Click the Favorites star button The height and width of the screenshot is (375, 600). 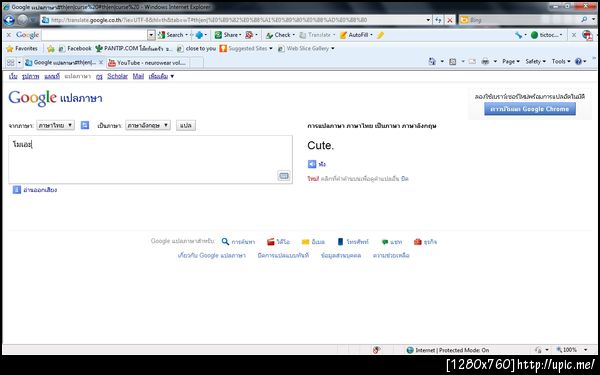click(x=22, y=49)
